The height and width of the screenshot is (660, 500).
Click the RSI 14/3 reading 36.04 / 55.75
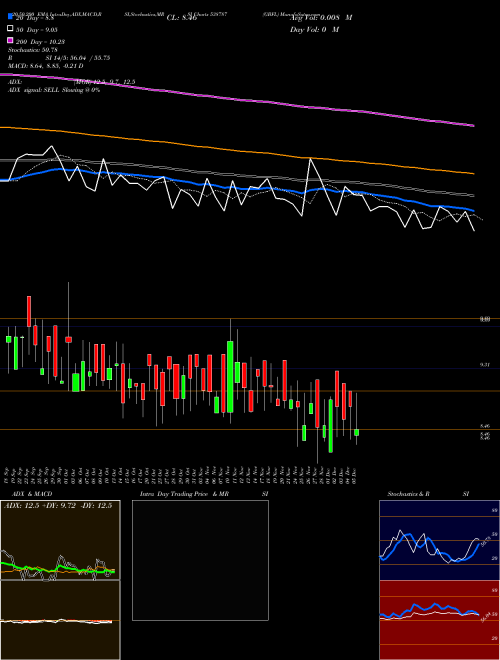pos(78,58)
